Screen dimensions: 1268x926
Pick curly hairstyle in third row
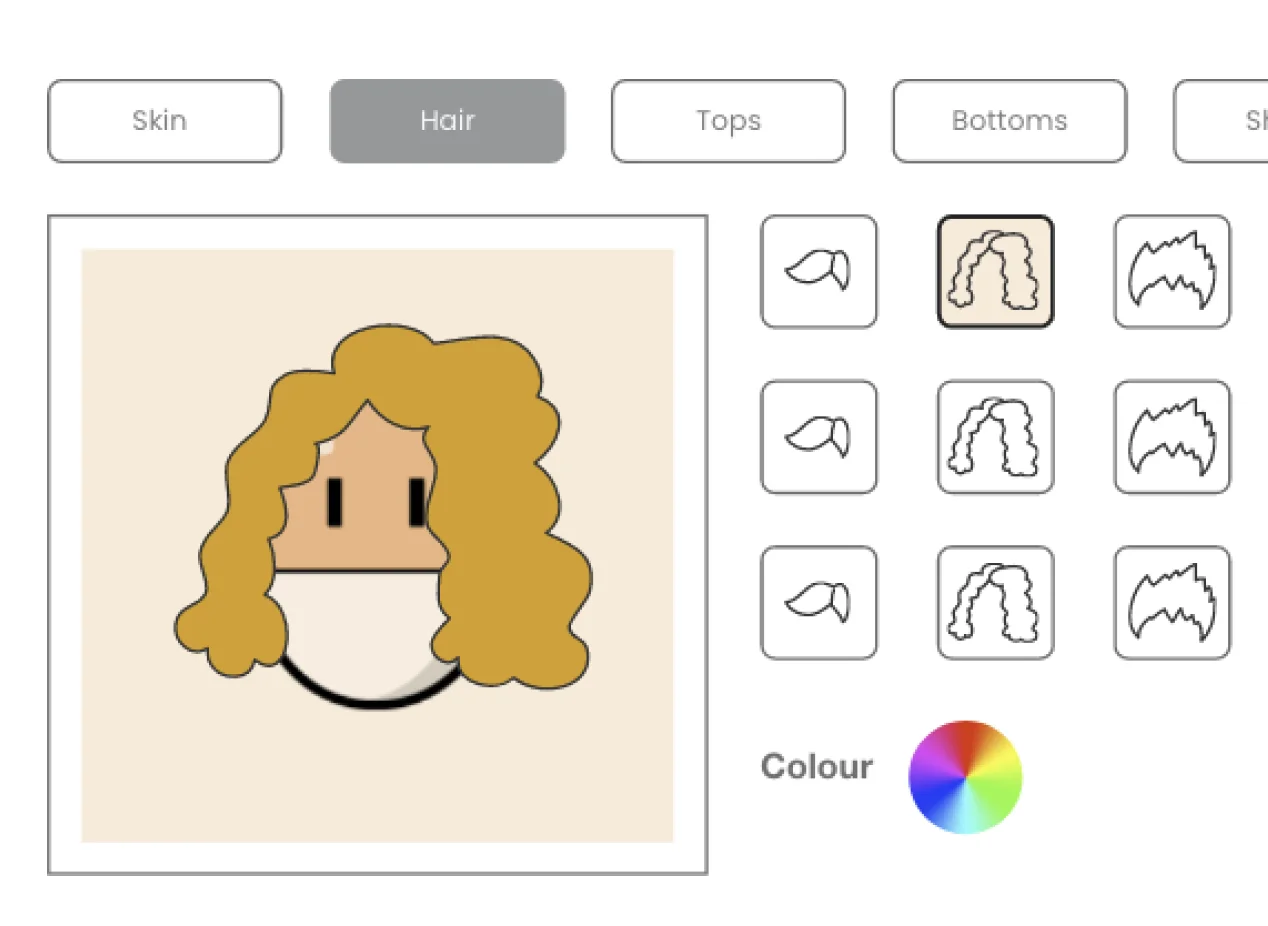(995, 603)
